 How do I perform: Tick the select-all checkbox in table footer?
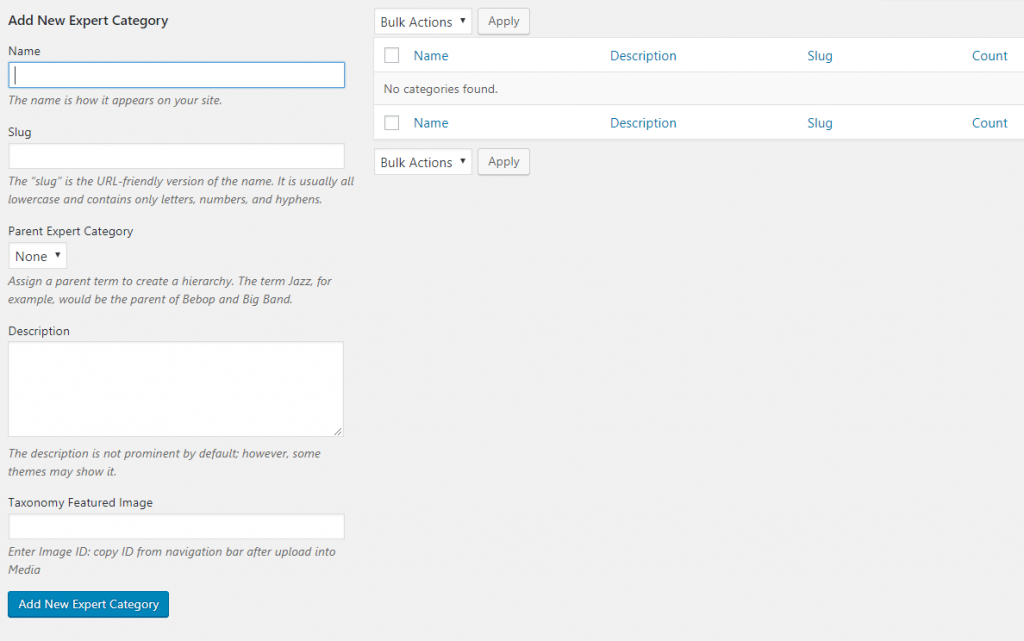pos(392,123)
